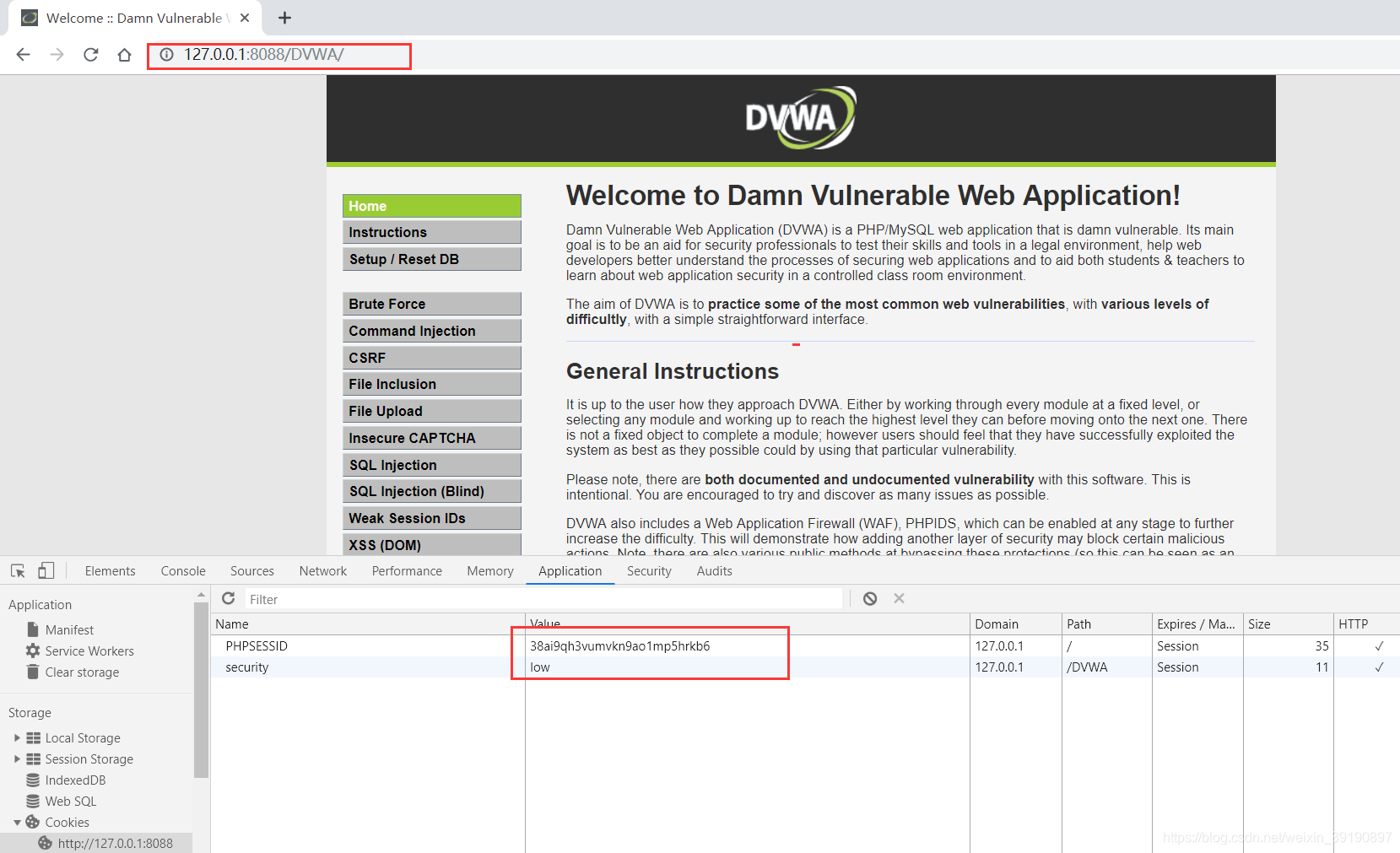Select the security cookie value low
The image size is (1400, 853).
click(540, 667)
